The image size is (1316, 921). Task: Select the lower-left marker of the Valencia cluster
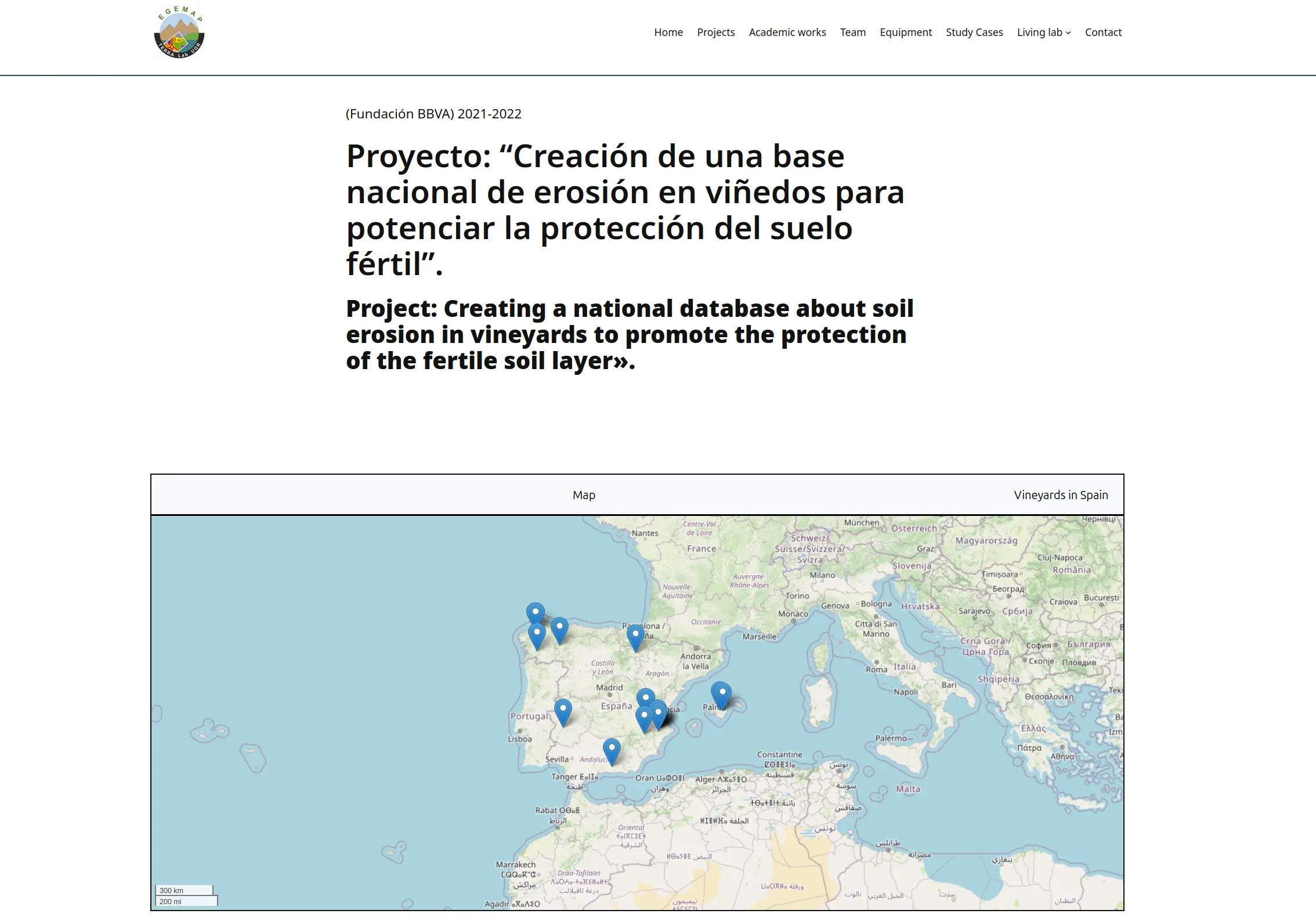[x=643, y=720]
